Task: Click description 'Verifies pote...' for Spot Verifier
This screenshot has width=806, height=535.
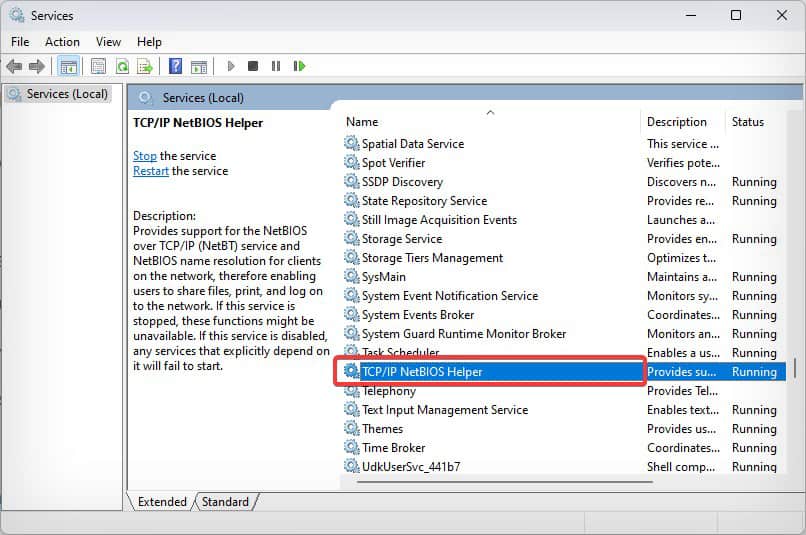Action: [x=683, y=163]
